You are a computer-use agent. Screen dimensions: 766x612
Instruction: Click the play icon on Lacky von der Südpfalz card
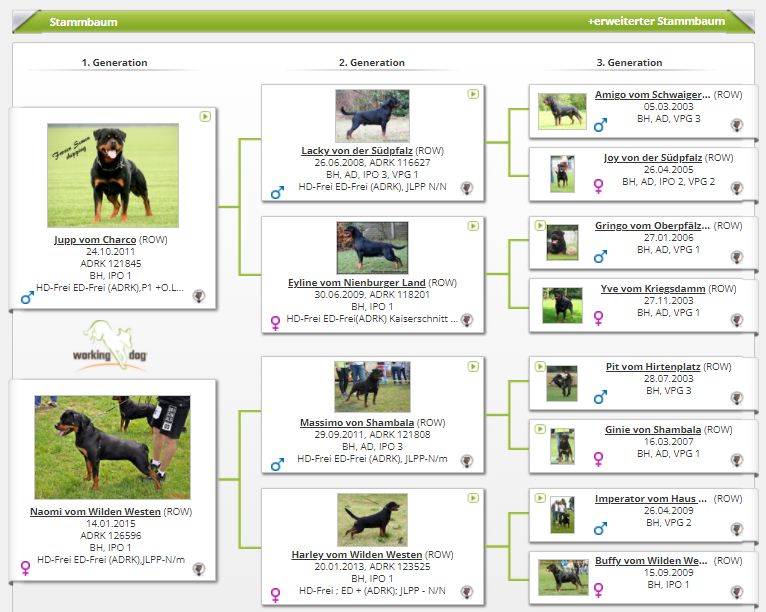coord(473,93)
